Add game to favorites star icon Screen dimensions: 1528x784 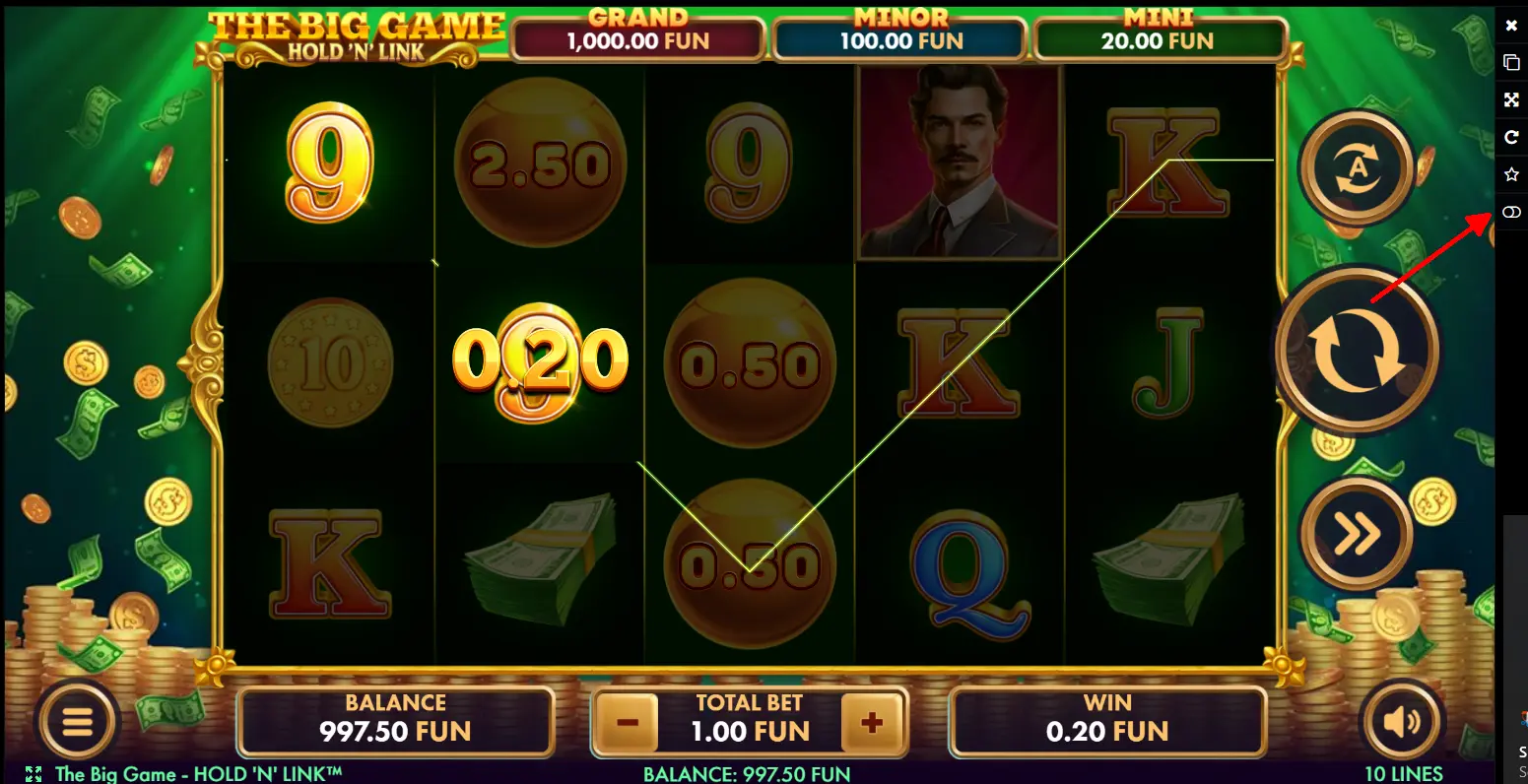click(1511, 174)
